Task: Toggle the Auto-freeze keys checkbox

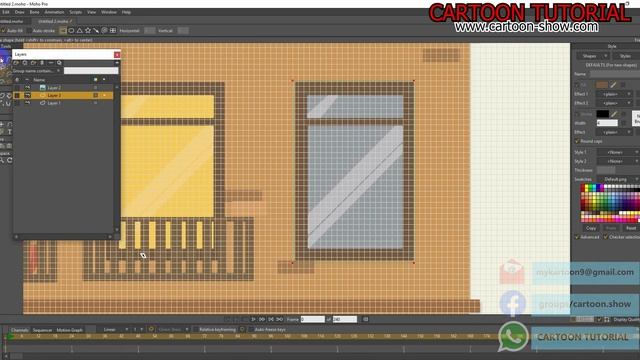Action: tap(251, 329)
